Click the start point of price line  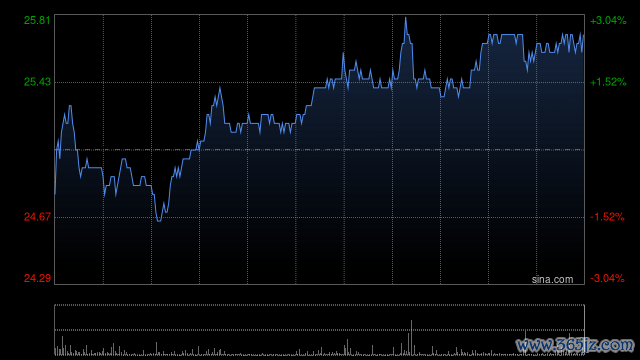pos(55,194)
